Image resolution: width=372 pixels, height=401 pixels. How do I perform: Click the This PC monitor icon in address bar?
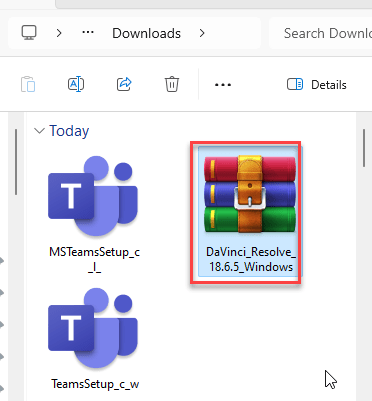click(x=29, y=33)
